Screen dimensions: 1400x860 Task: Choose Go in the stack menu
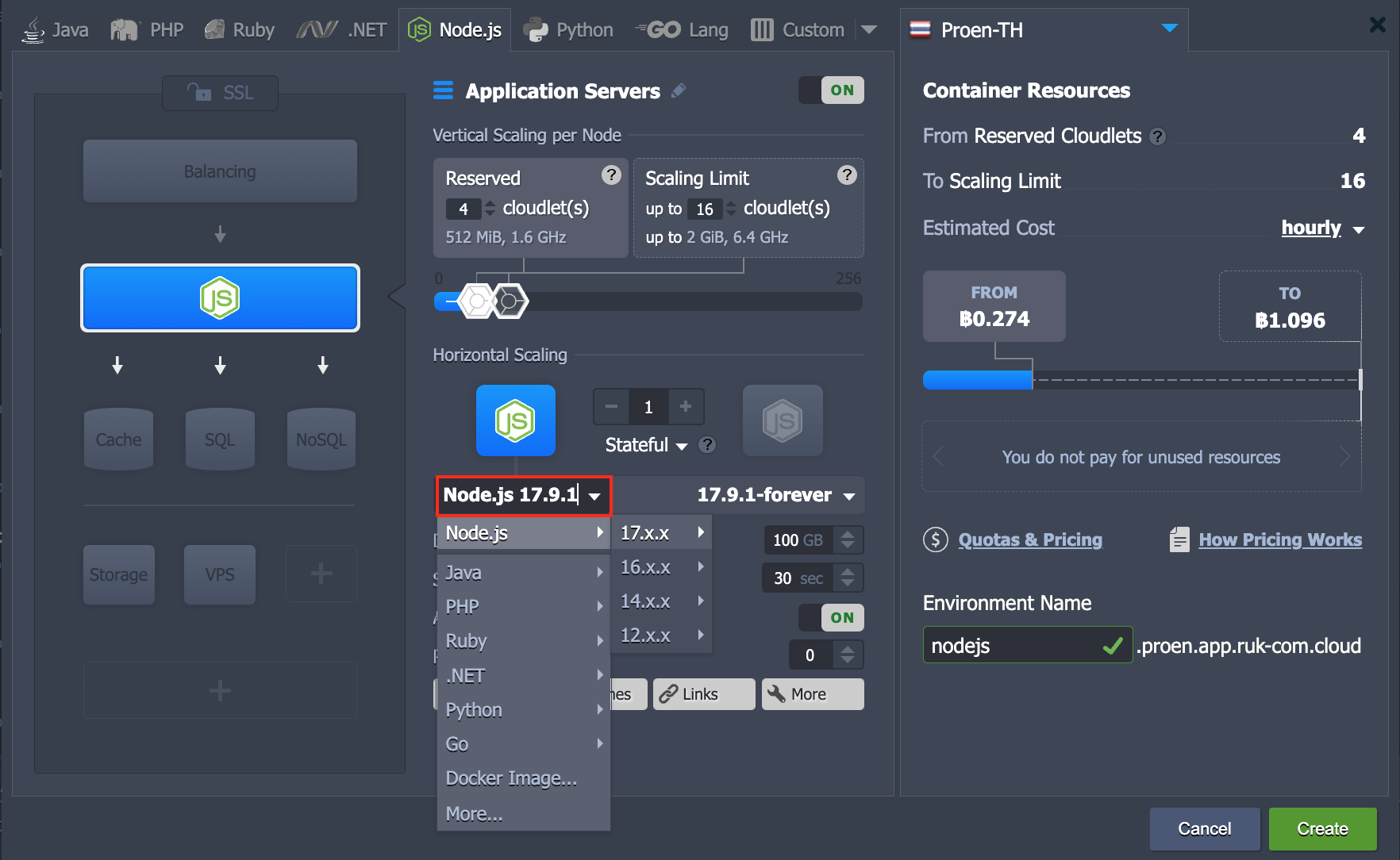(524, 744)
